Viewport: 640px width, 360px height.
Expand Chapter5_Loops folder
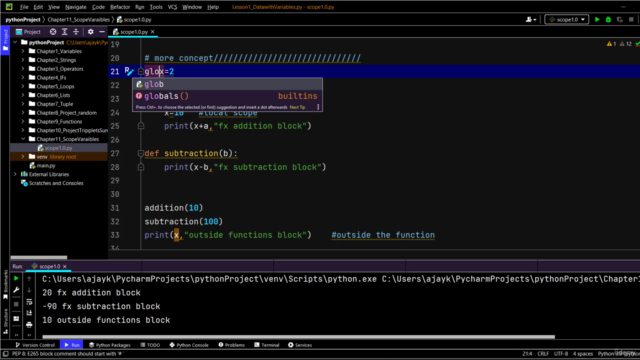pos(23,86)
